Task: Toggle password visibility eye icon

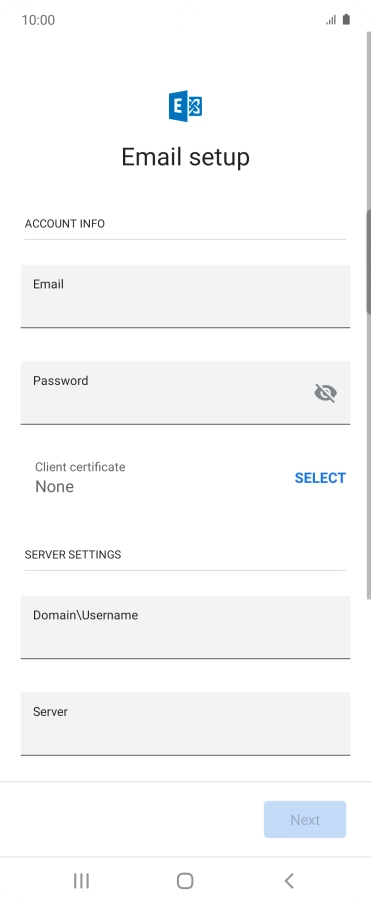Action: 325,393
